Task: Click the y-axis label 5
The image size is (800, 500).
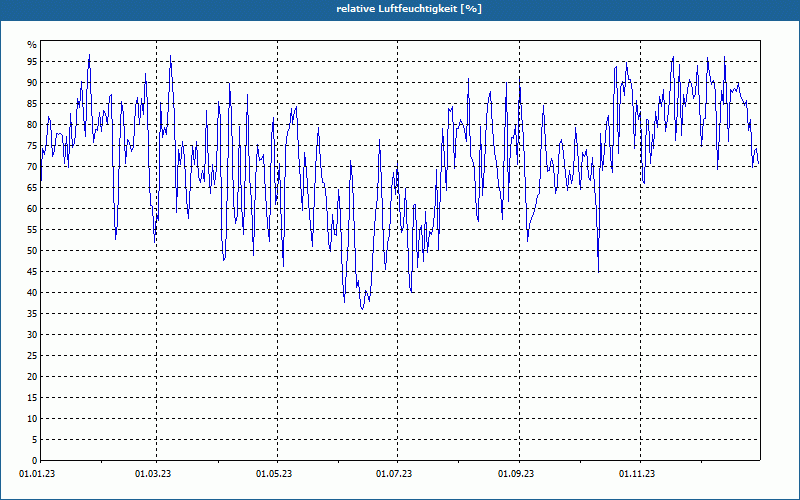Action: 34,440
